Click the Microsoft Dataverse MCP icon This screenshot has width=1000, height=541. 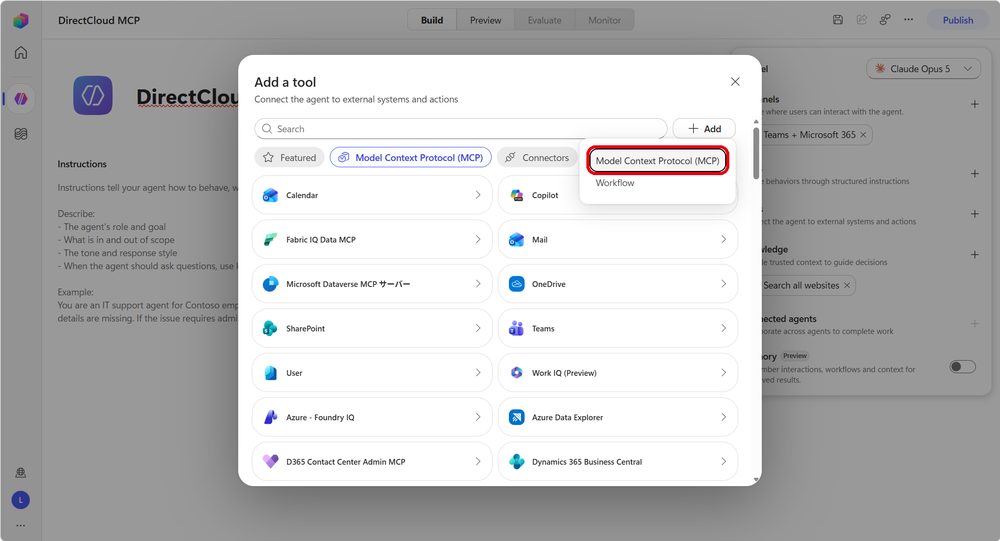pyautogui.click(x=270, y=284)
